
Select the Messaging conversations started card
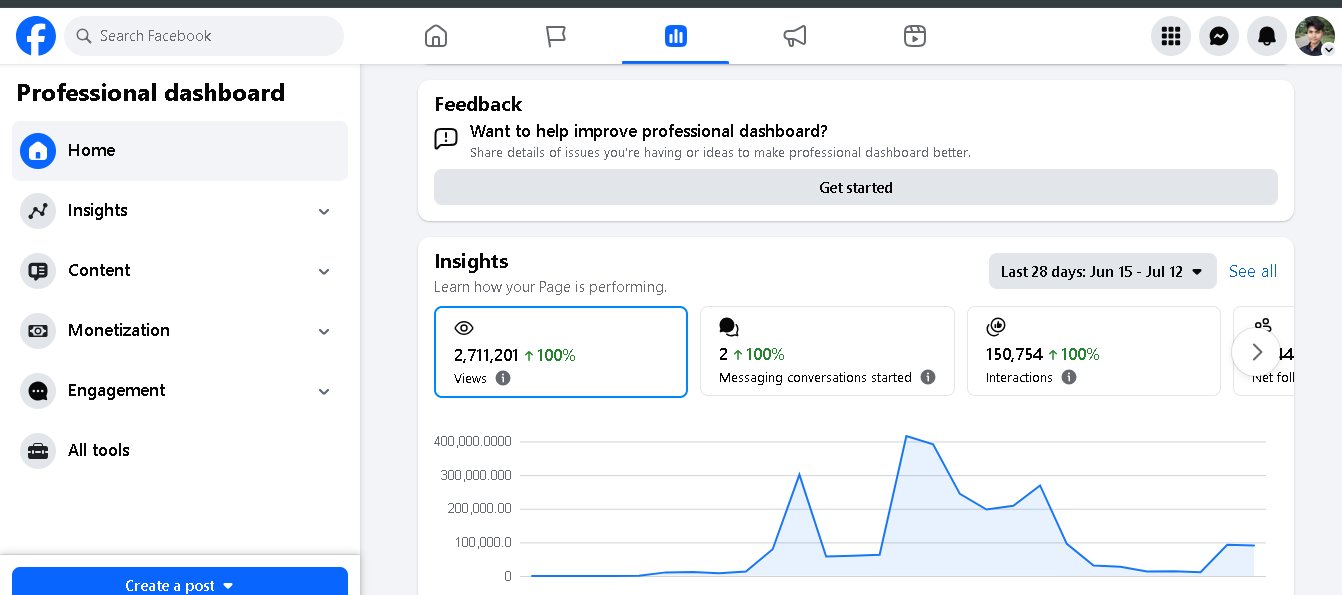pyautogui.click(x=827, y=351)
